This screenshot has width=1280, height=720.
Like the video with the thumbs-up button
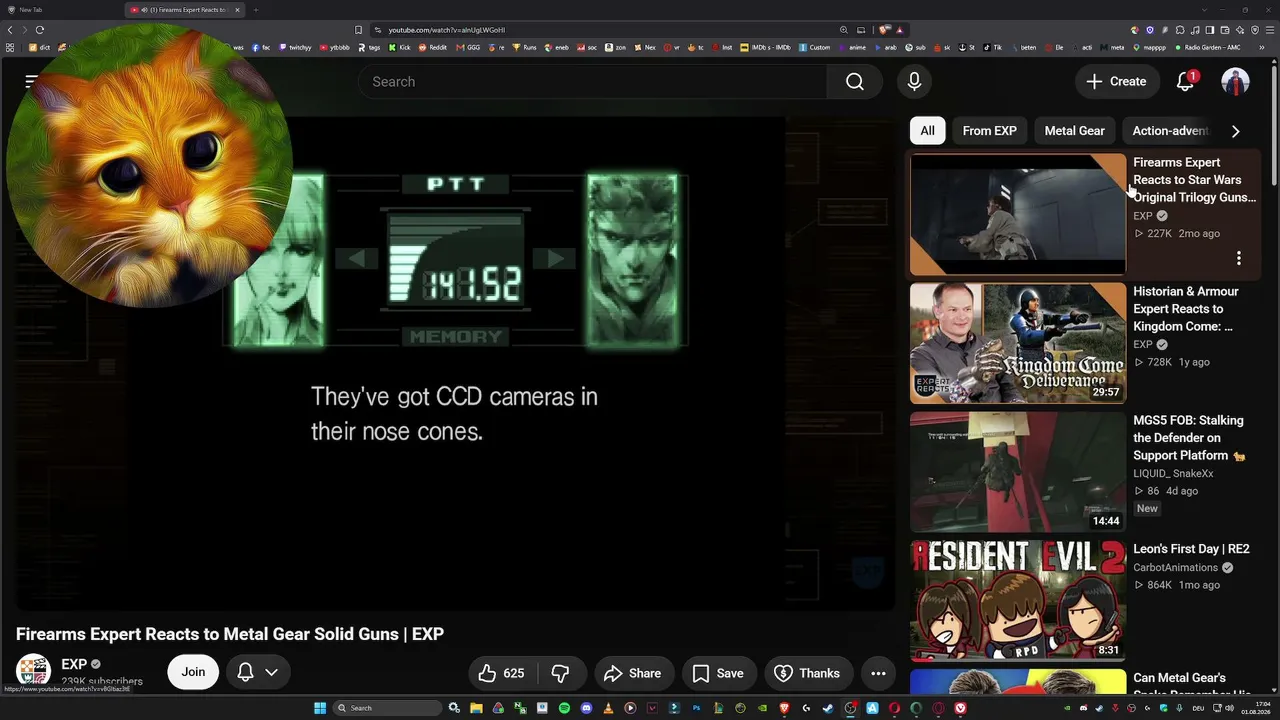501,673
